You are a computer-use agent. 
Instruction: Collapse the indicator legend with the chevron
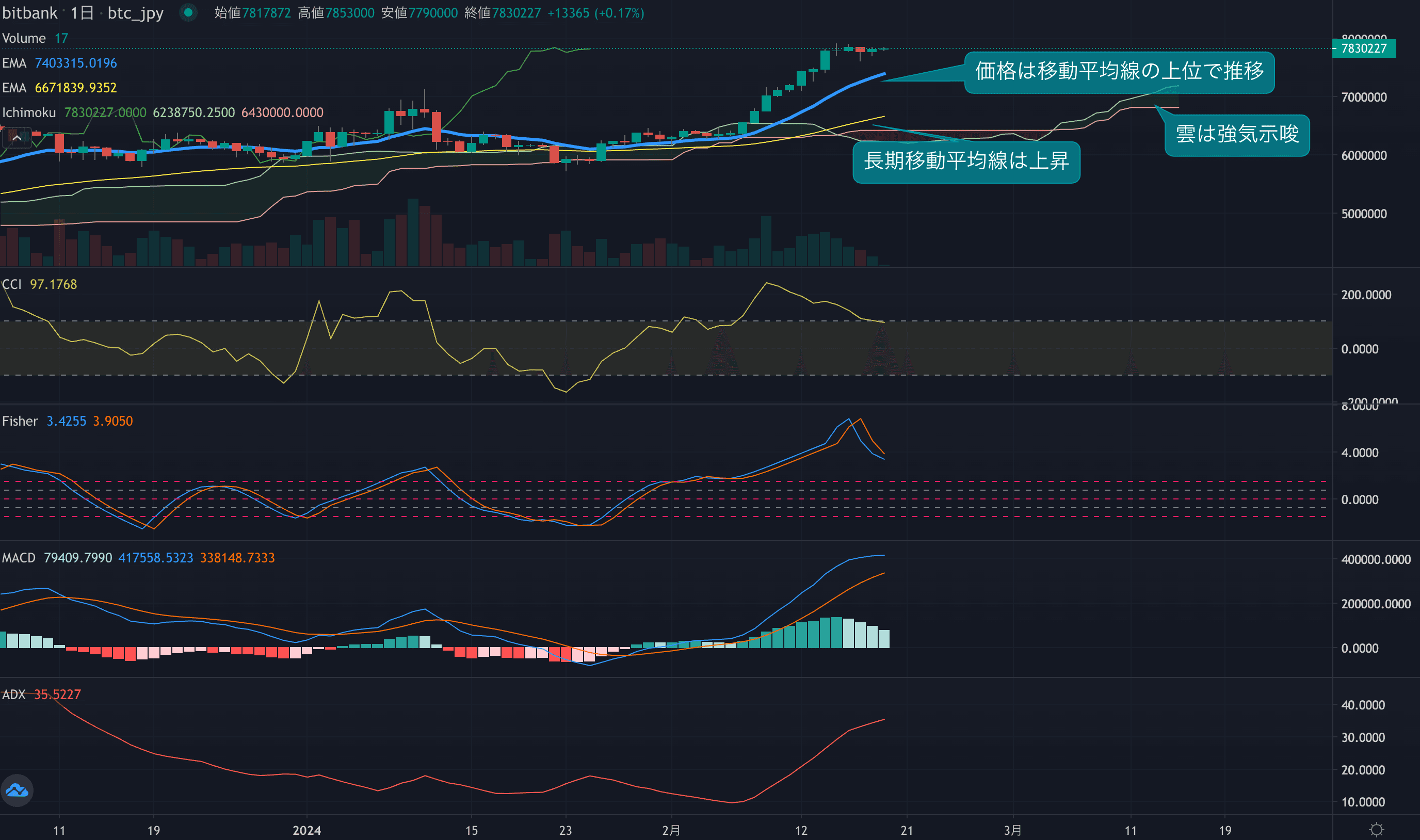[x=17, y=138]
